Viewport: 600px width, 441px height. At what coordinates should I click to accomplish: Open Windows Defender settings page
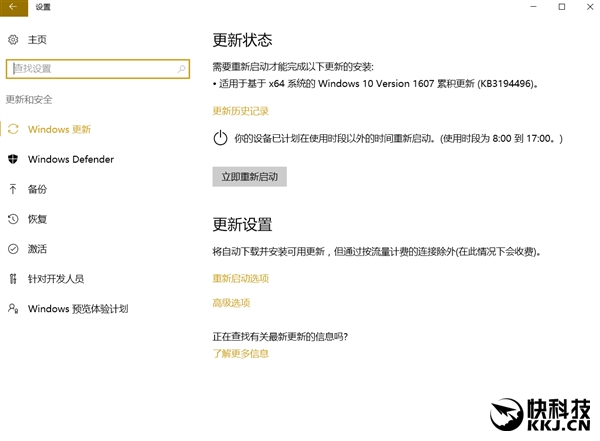71,159
